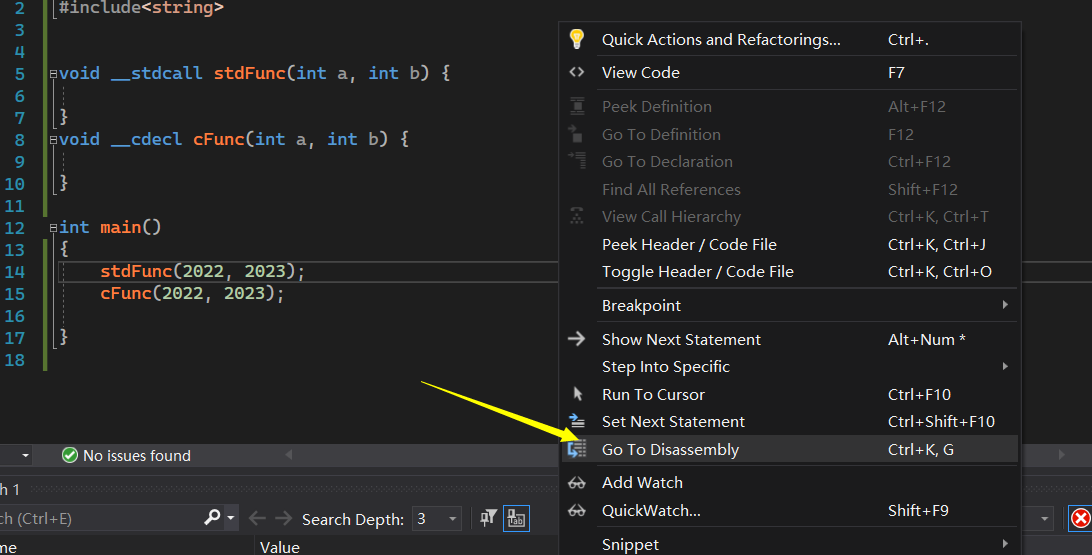Click the Quick Actions lightbulb icon

(x=576, y=39)
